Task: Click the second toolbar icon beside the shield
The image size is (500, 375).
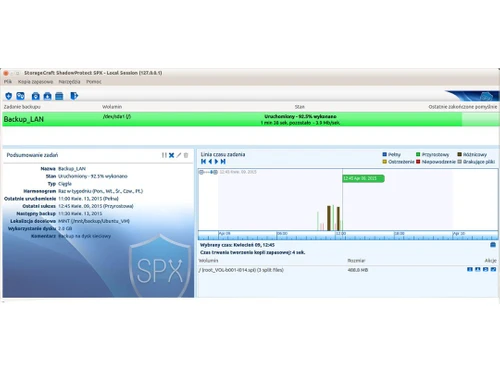Action: [x=20, y=96]
